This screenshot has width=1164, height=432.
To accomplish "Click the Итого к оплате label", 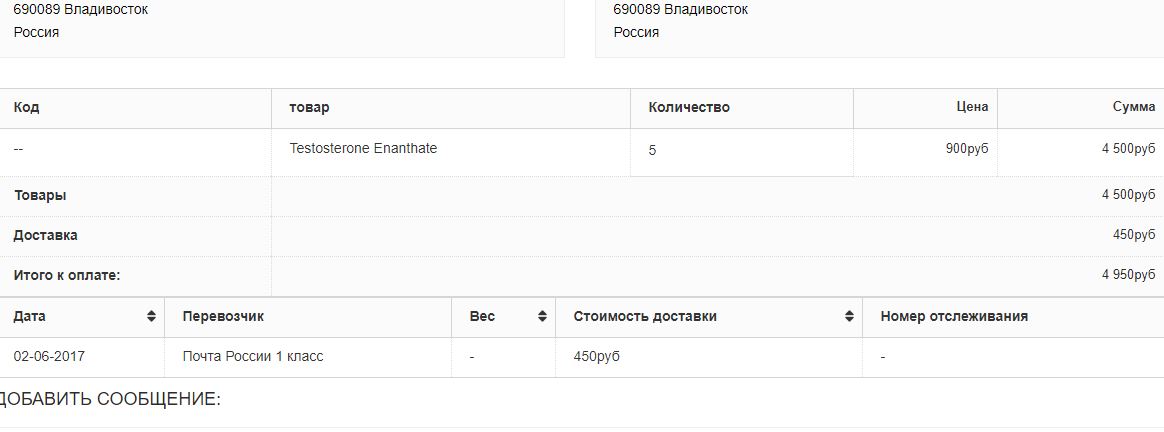I will click(67, 276).
